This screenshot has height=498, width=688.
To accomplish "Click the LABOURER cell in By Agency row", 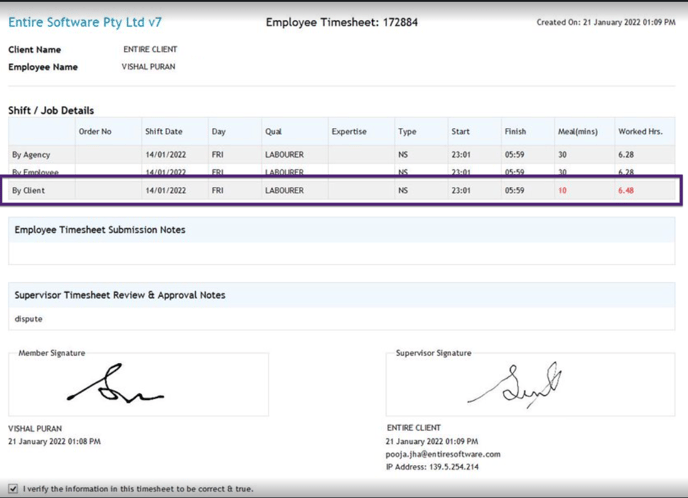I will 284,154.
